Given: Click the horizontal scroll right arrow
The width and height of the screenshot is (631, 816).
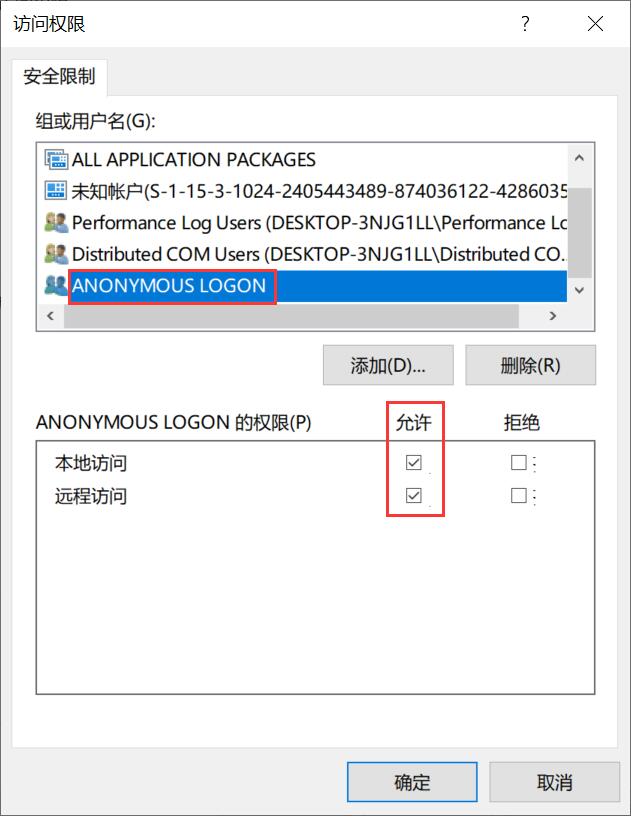Looking at the screenshot, I should (x=553, y=315).
